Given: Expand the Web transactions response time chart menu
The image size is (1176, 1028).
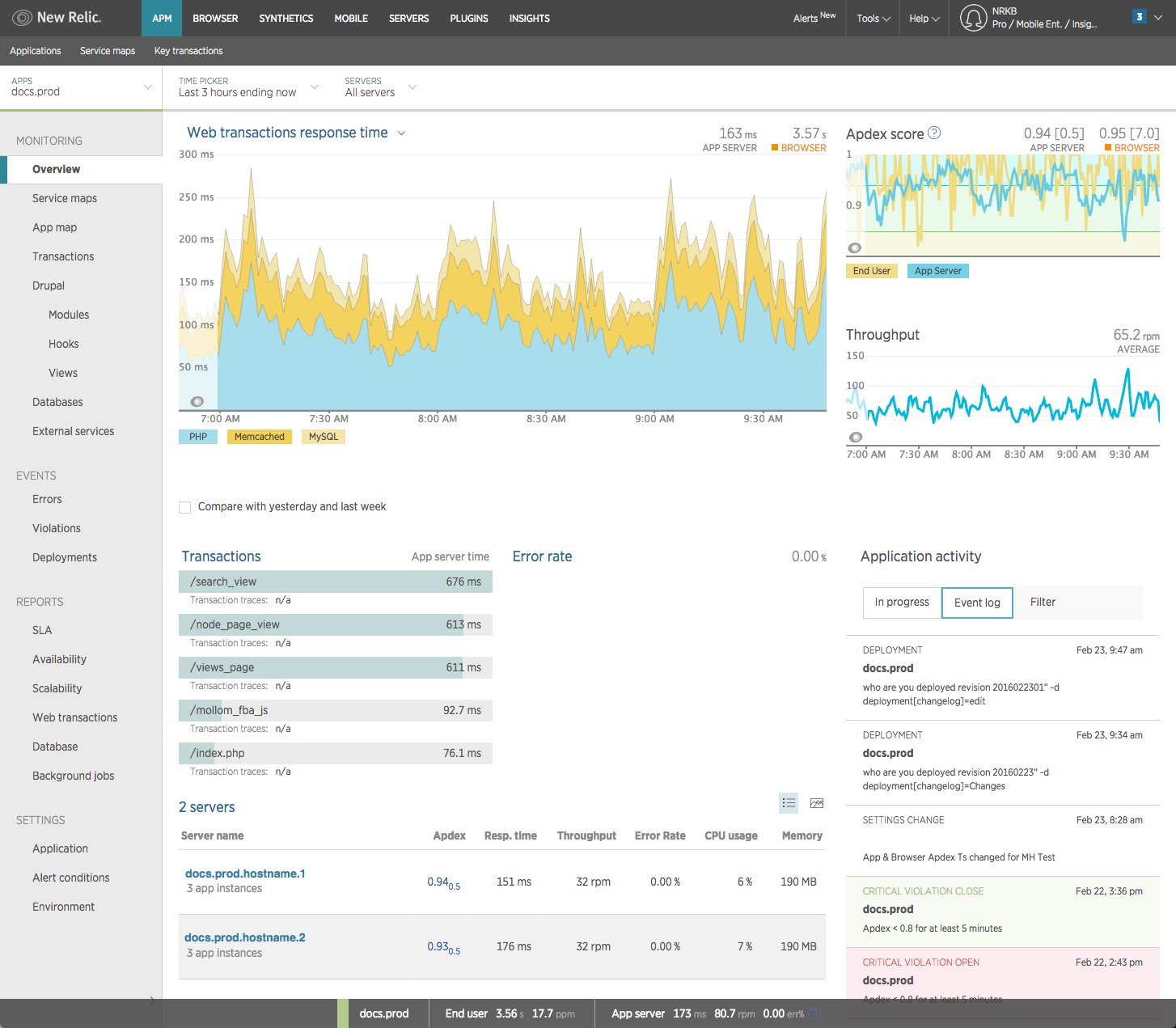Looking at the screenshot, I should (402, 133).
